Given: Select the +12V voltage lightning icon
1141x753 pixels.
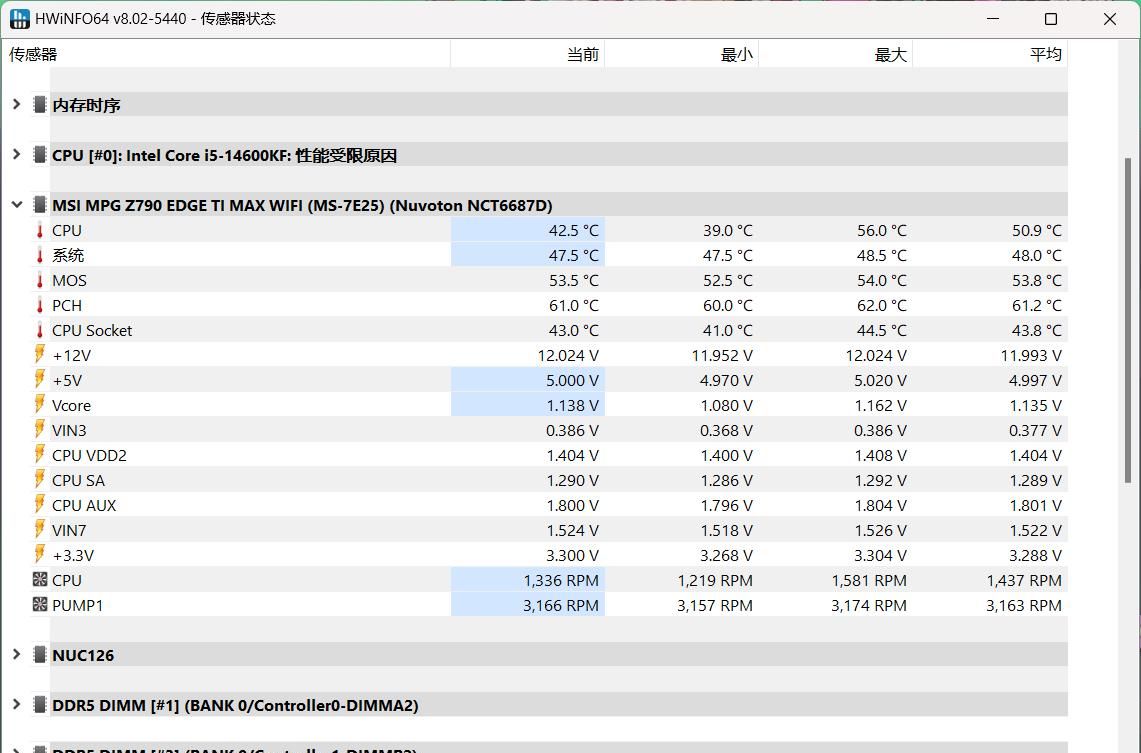Looking at the screenshot, I should coord(39,355).
